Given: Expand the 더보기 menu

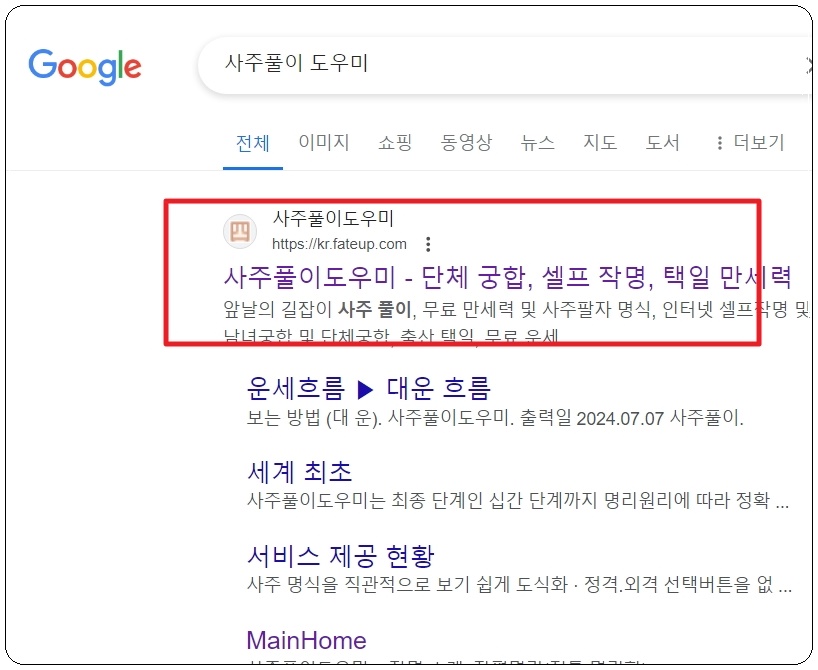Looking at the screenshot, I should tap(750, 142).
